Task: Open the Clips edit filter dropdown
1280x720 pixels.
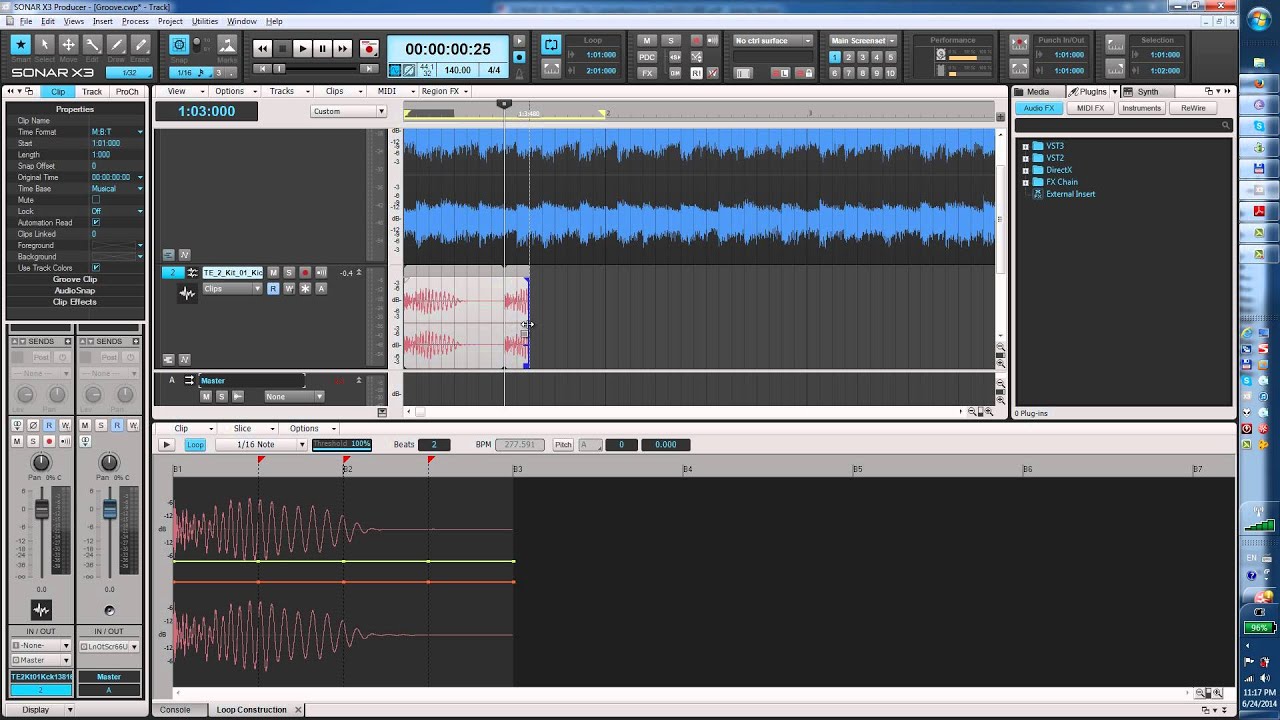Action: [232, 289]
